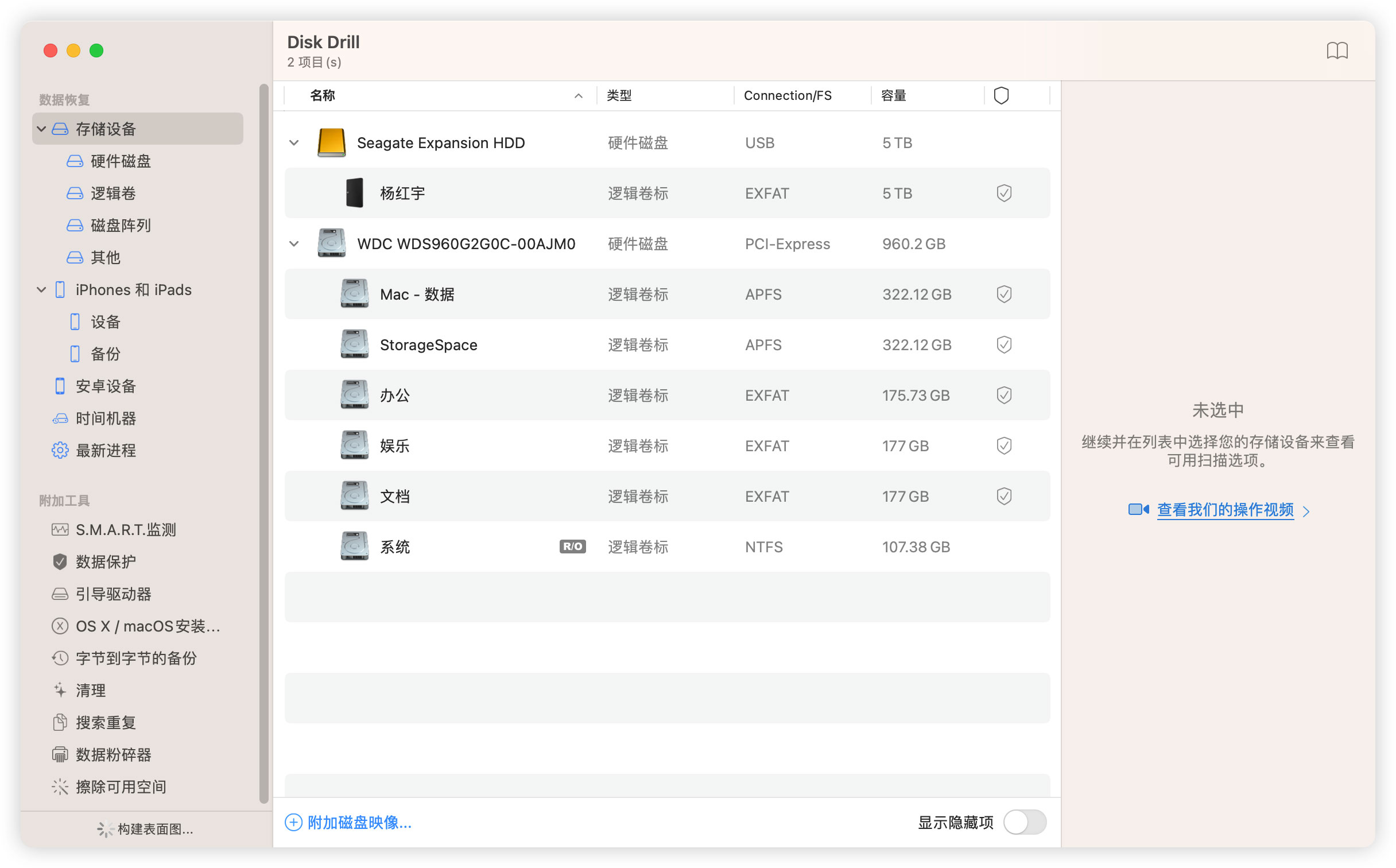Select 逻辑卷 in the sidebar
Image resolution: width=1396 pixels, height=868 pixels.
(102, 193)
